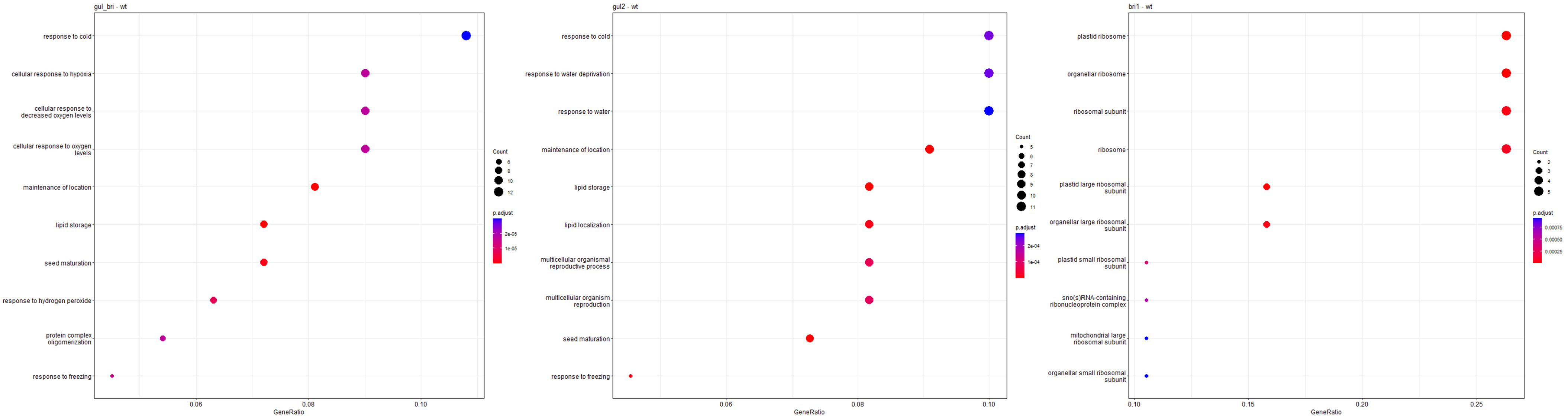1568x418 pixels.
Task: Click the blue response to cold dot in gul_bri plot
Action: point(466,36)
